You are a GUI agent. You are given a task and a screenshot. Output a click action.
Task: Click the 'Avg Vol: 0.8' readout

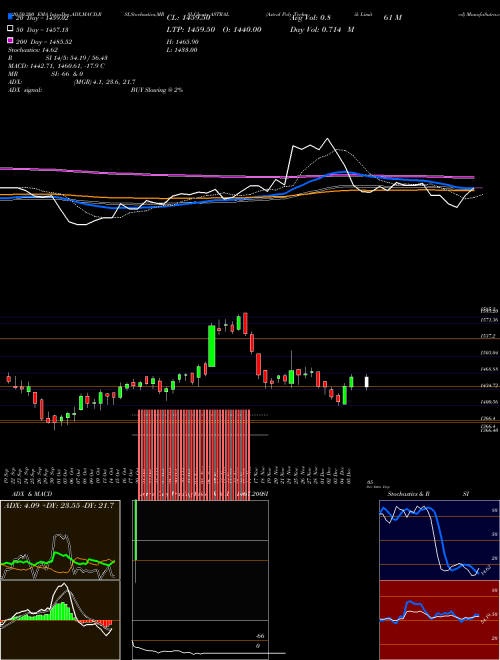point(311,18)
